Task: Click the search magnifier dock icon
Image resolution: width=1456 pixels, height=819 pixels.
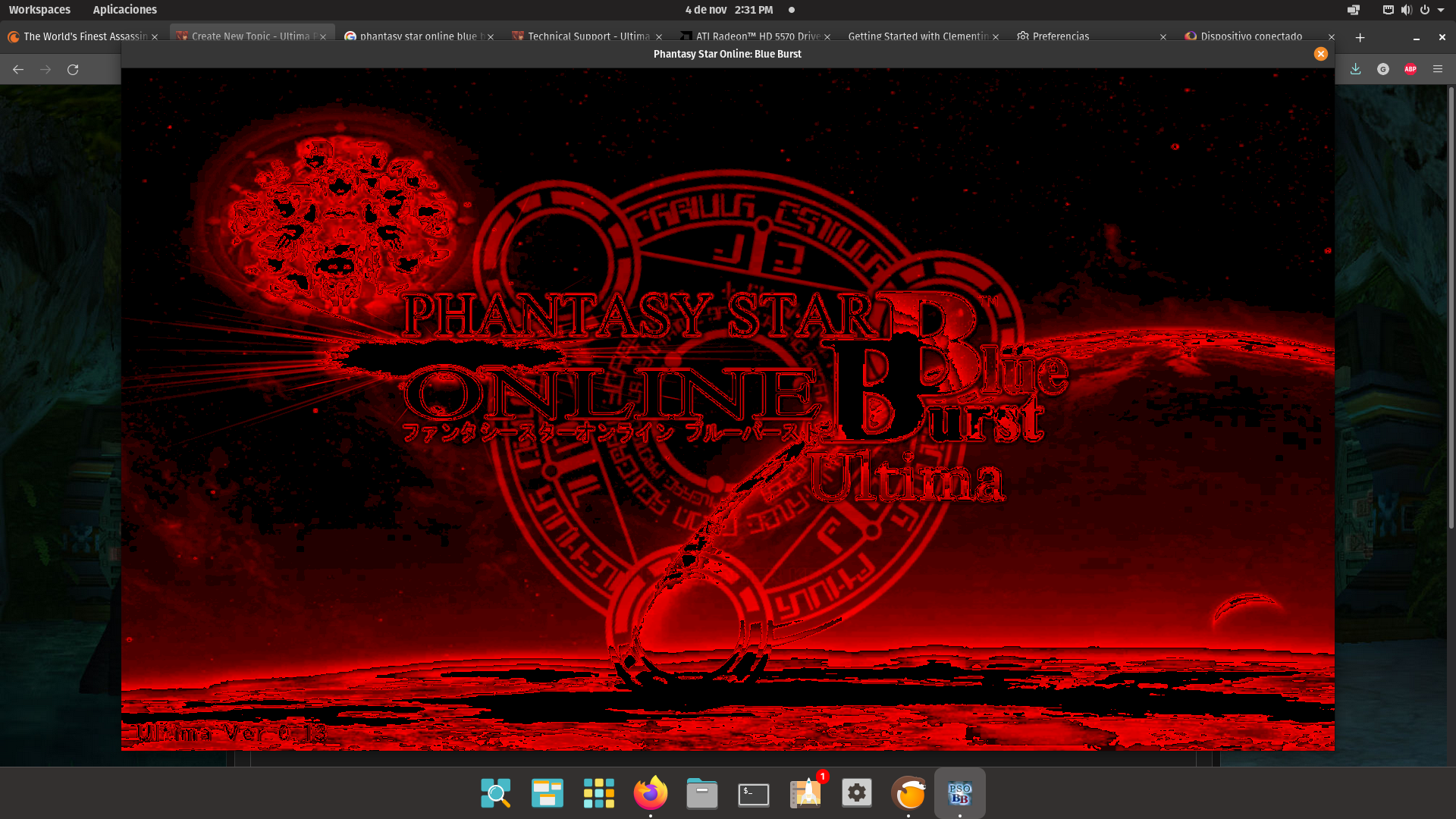Action: point(496,793)
